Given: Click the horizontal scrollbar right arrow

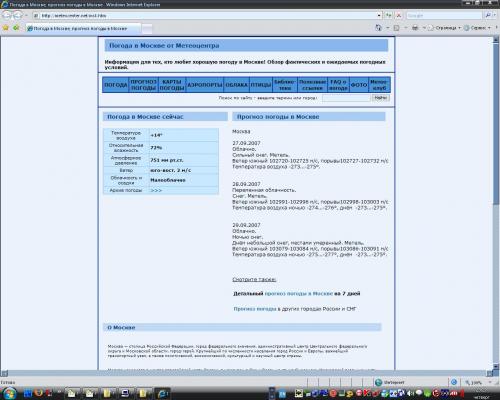Looking at the screenshot, I should point(490,373).
